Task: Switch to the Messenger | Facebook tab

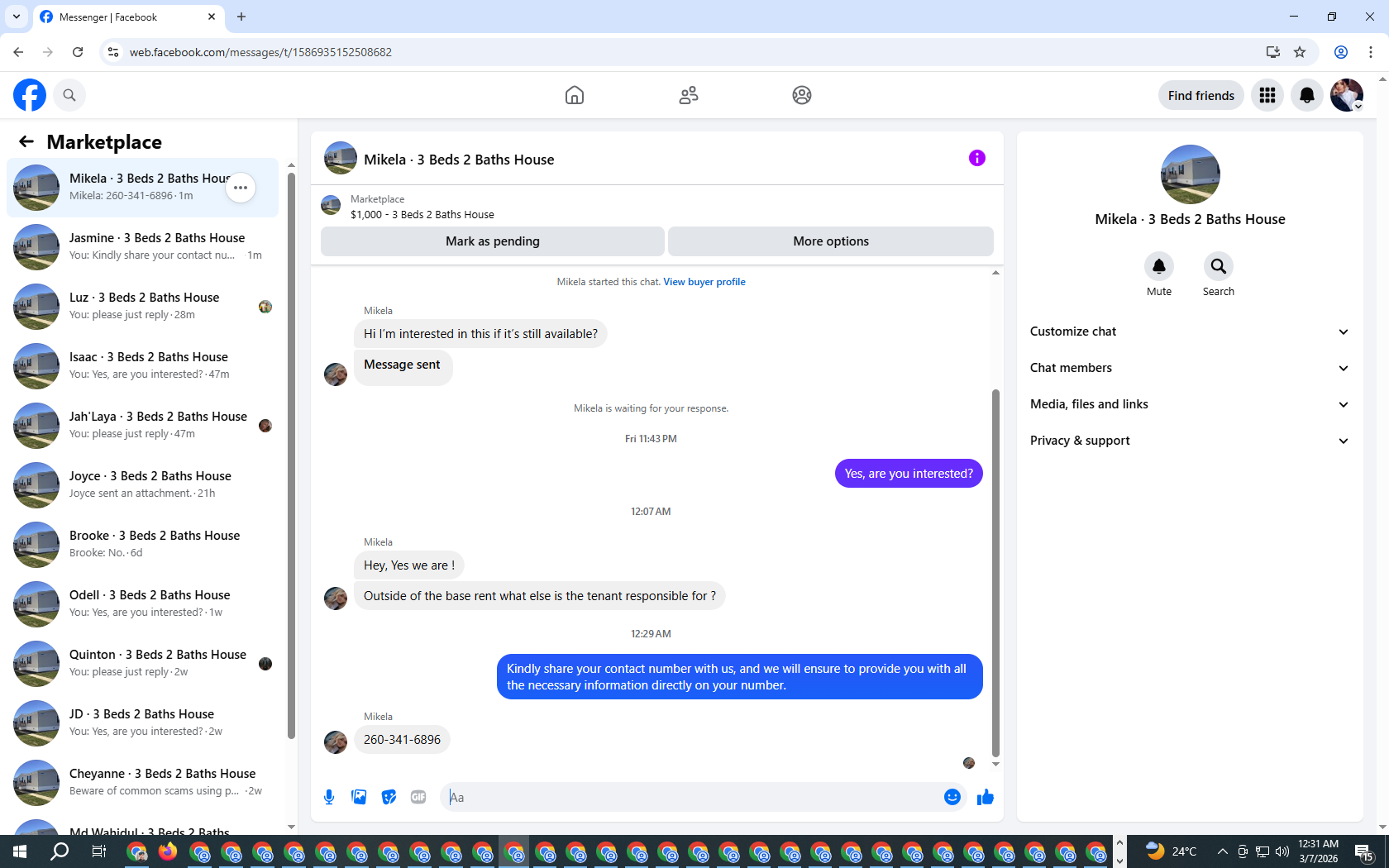Action: (x=128, y=17)
